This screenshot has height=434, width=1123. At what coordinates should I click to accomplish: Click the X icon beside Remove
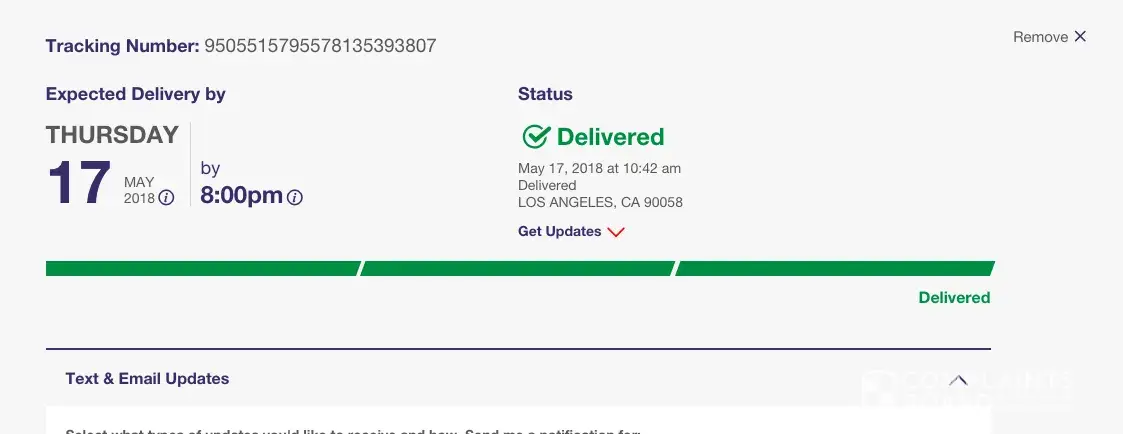click(1080, 37)
